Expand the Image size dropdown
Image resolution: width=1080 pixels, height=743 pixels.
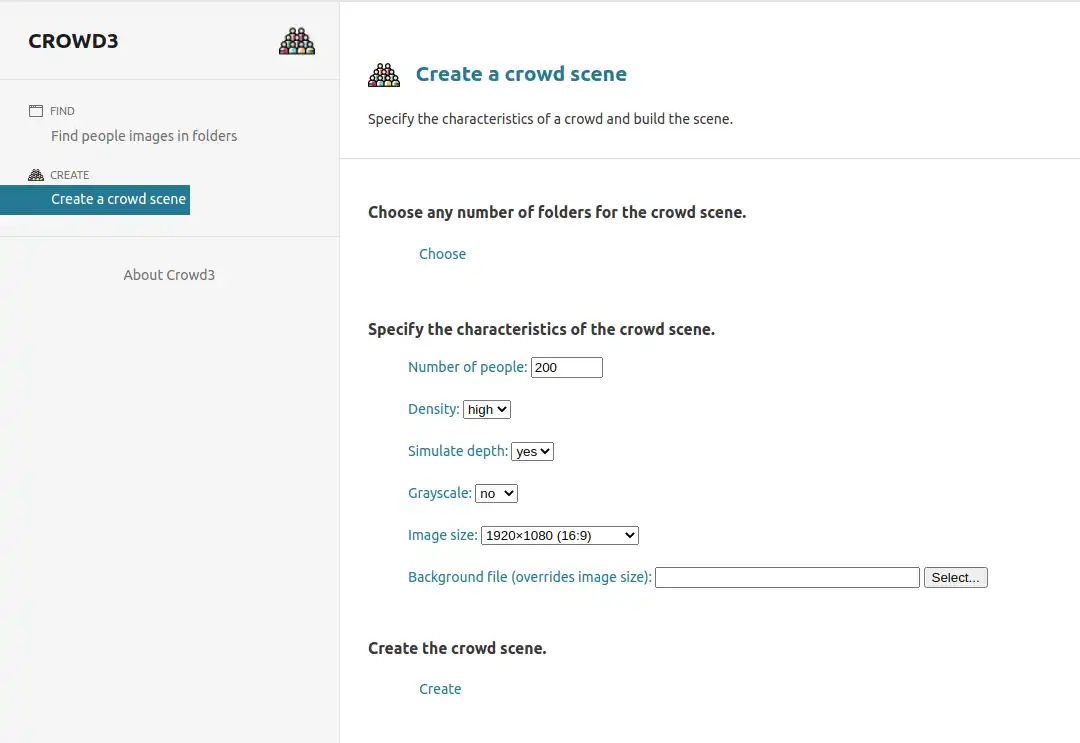559,536
